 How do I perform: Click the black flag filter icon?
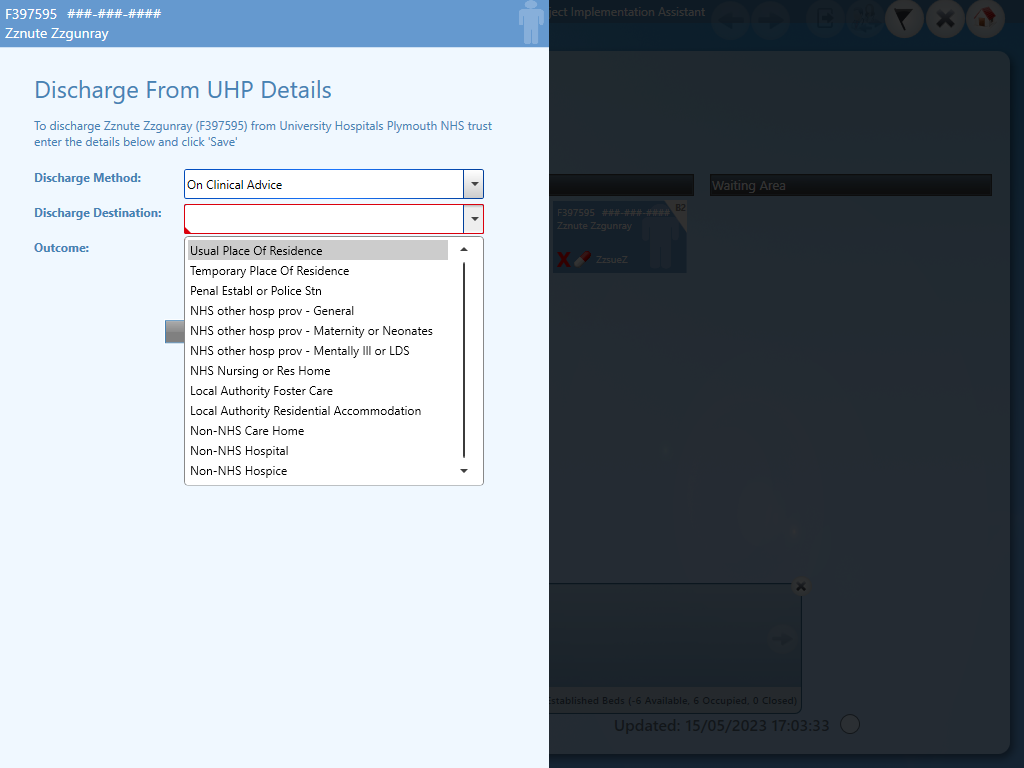[x=904, y=19]
